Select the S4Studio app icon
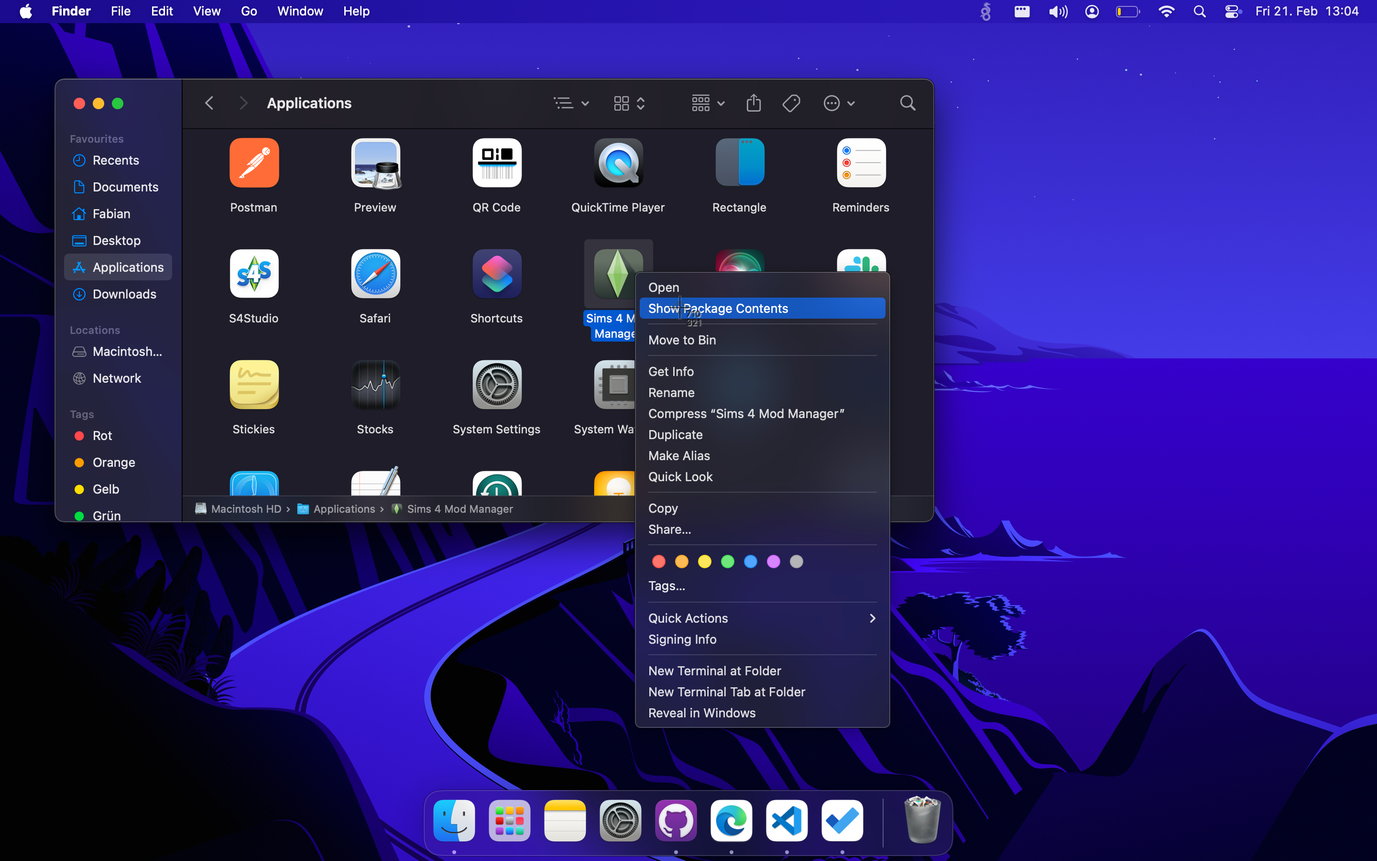 (x=254, y=274)
